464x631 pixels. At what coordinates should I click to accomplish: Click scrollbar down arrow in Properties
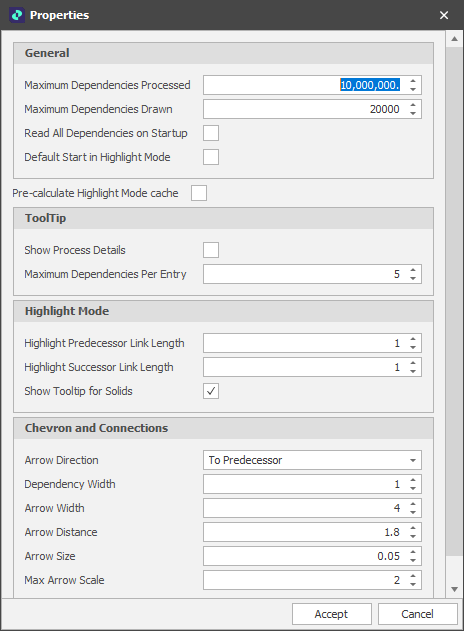455,590
